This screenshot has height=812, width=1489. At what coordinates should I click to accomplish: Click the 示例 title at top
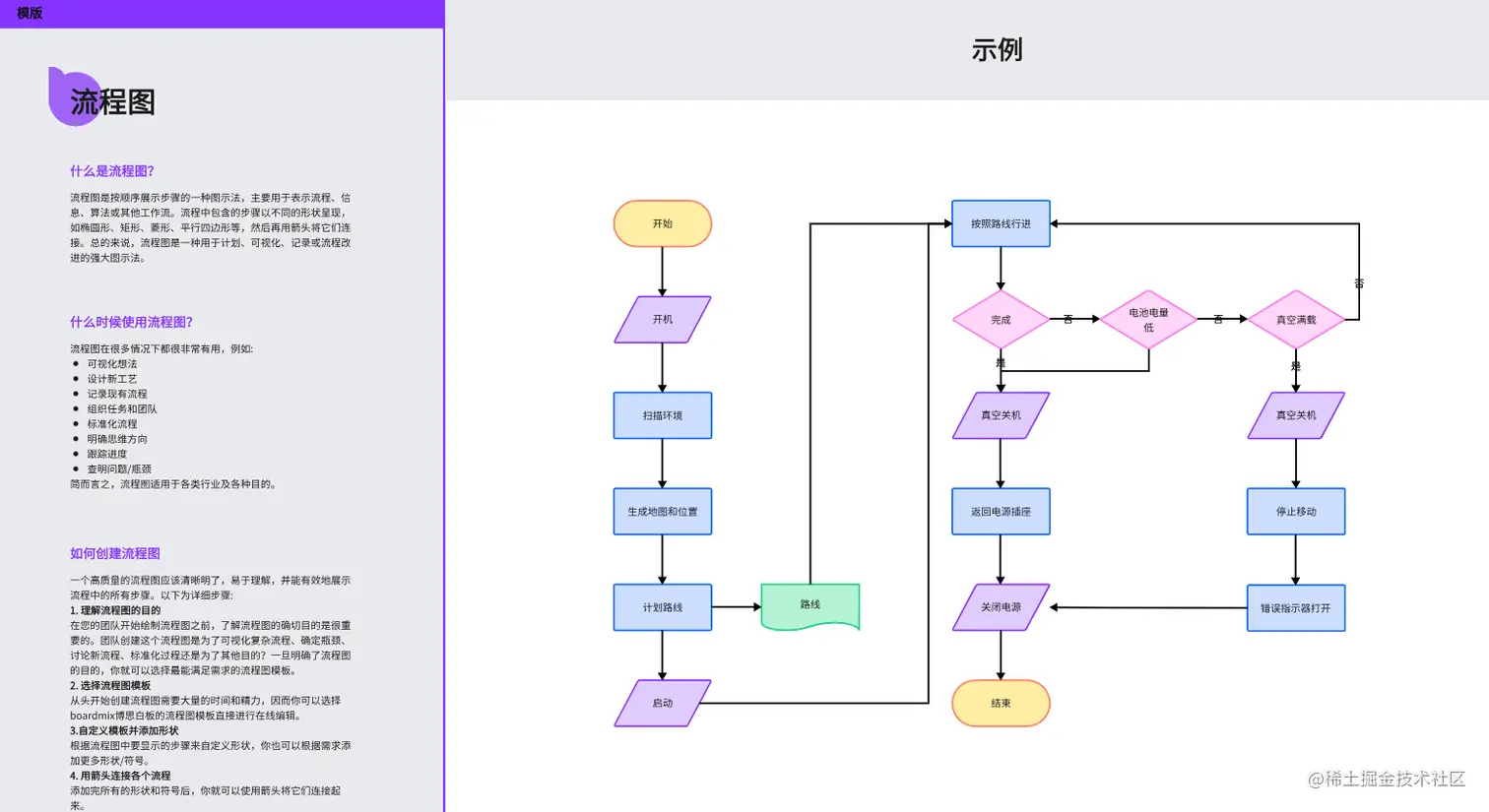[997, 49]
